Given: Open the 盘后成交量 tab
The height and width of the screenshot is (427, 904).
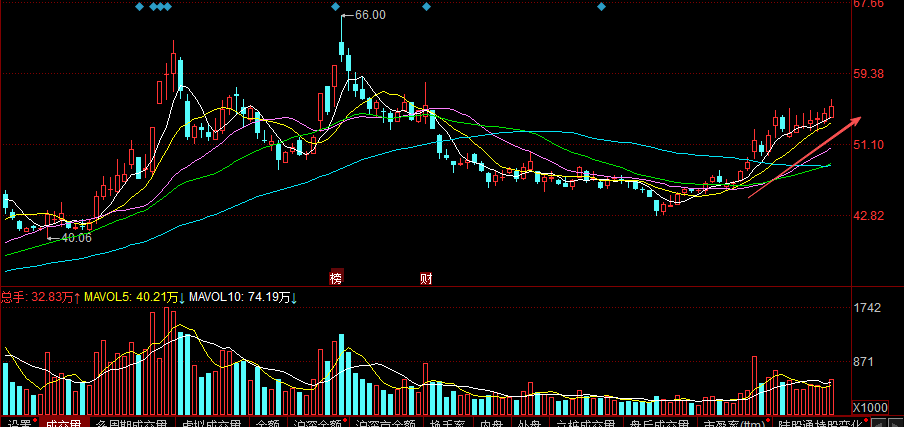Looking at the screenshot, I should [659, 423].
